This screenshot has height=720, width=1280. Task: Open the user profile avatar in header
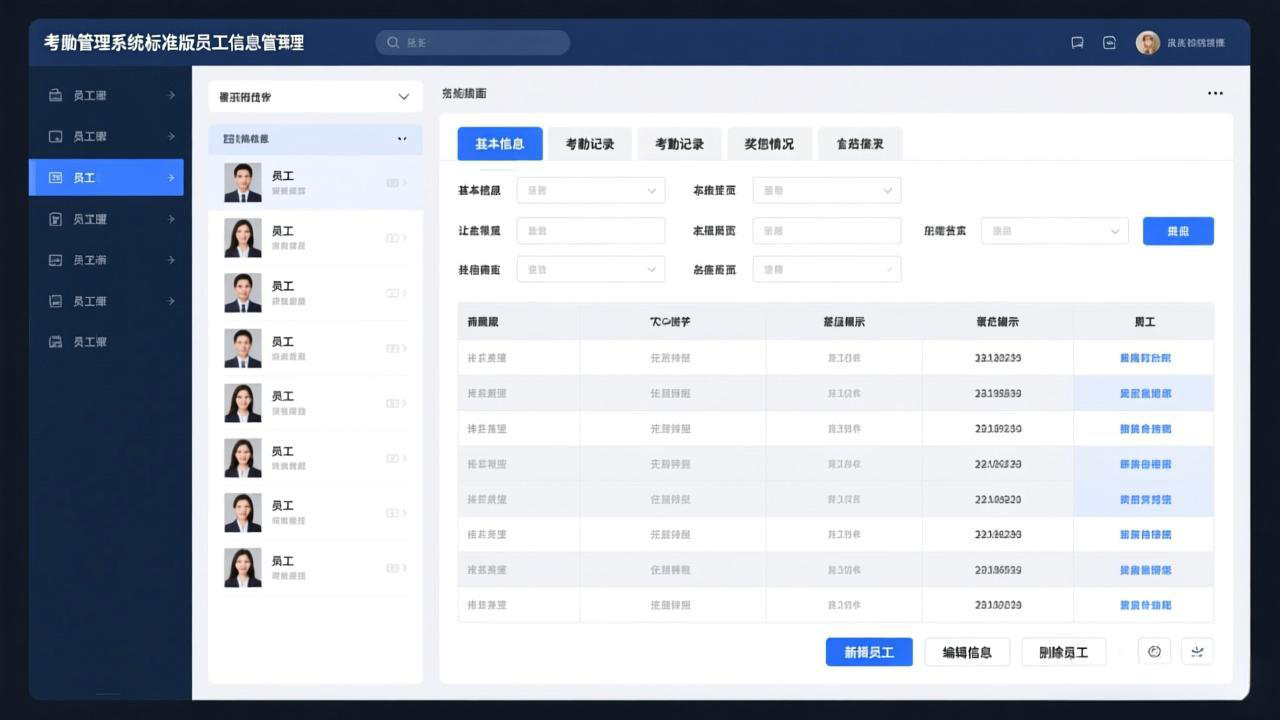(1147, 43)
